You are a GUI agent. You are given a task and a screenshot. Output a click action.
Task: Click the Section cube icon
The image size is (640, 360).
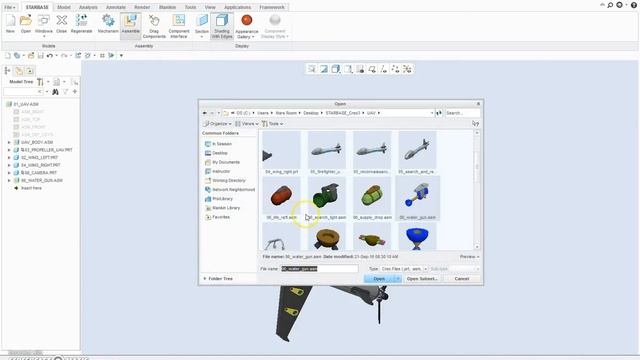[202, 20]
